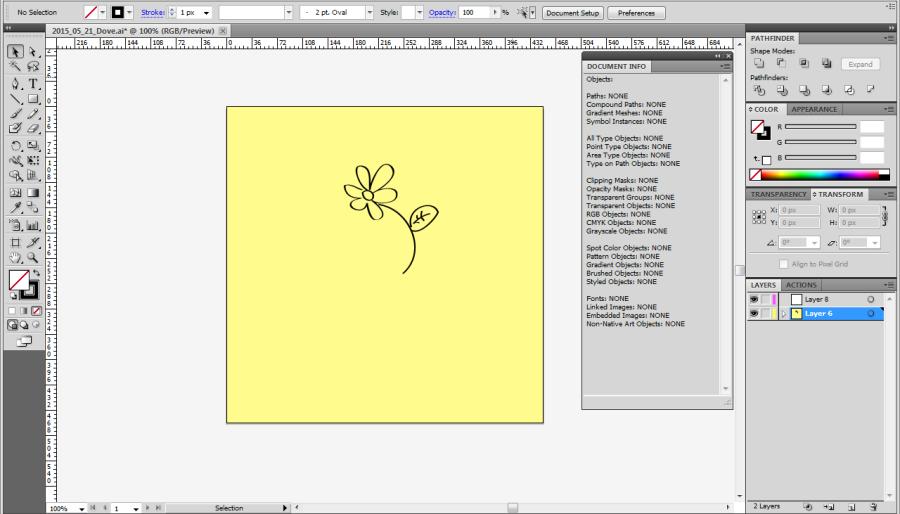Click Layer 8 target circle
900x514 pixels.
871,299
